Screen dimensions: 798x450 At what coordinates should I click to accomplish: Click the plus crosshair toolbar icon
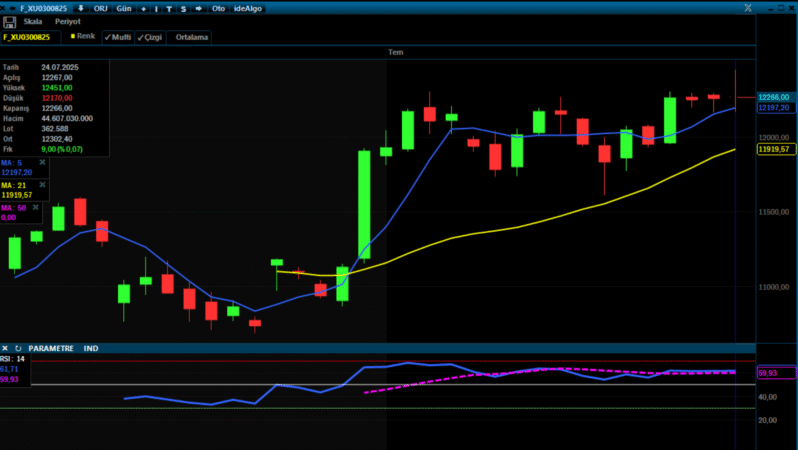click(x=144, y=9)
